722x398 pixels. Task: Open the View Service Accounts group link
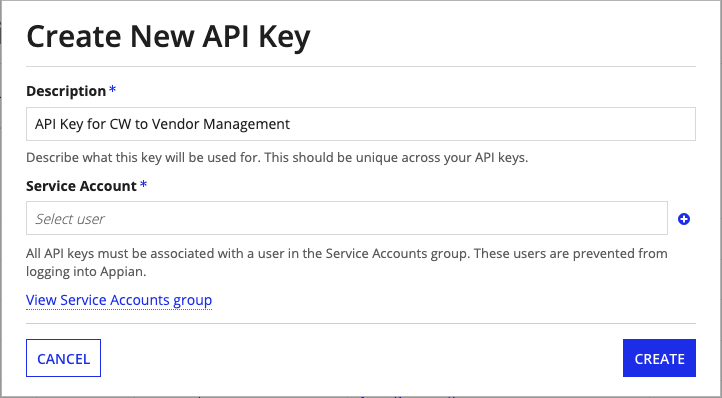(119, 300)
